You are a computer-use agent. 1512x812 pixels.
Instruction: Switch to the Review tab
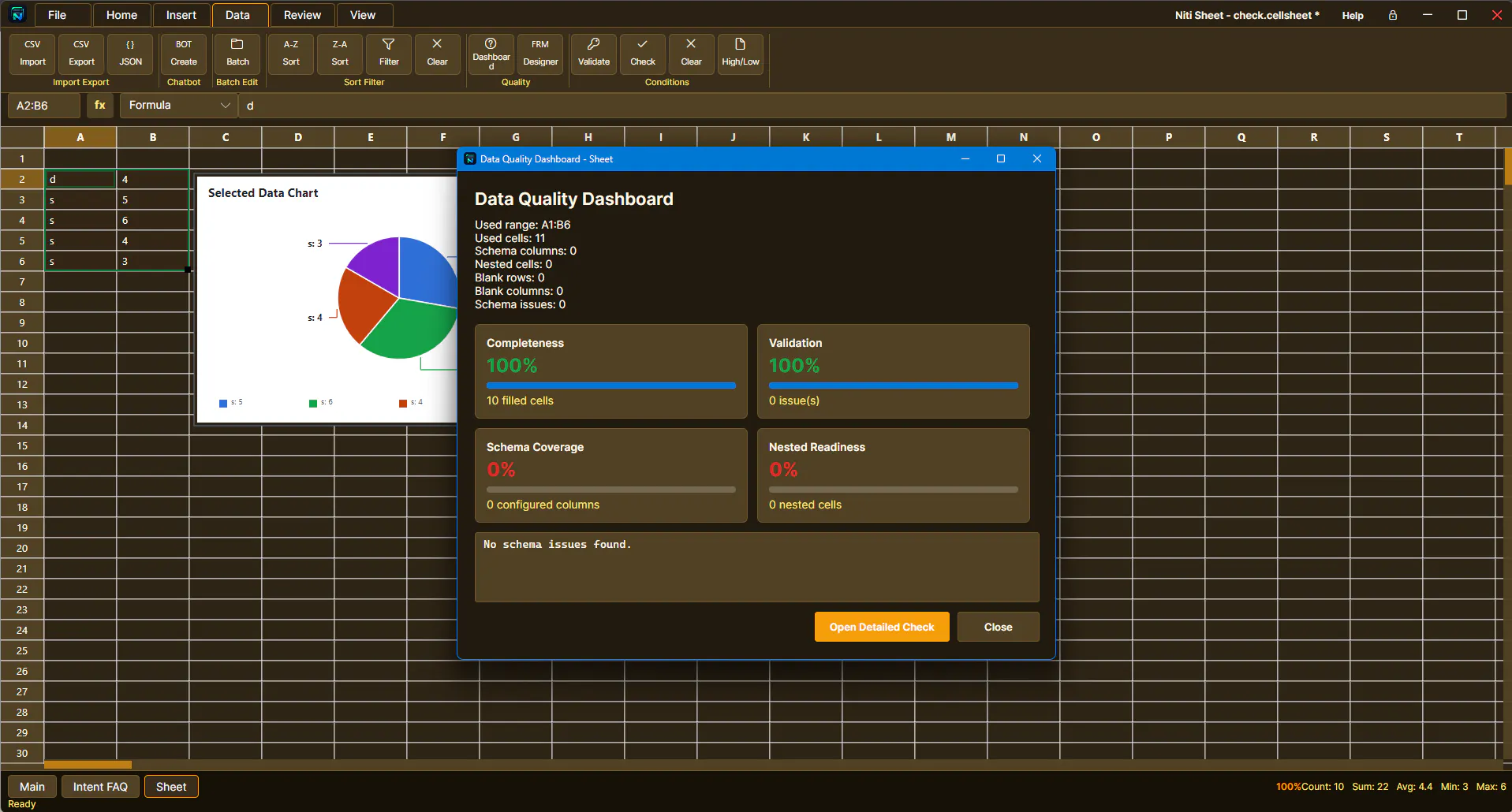tap(302, 15)
